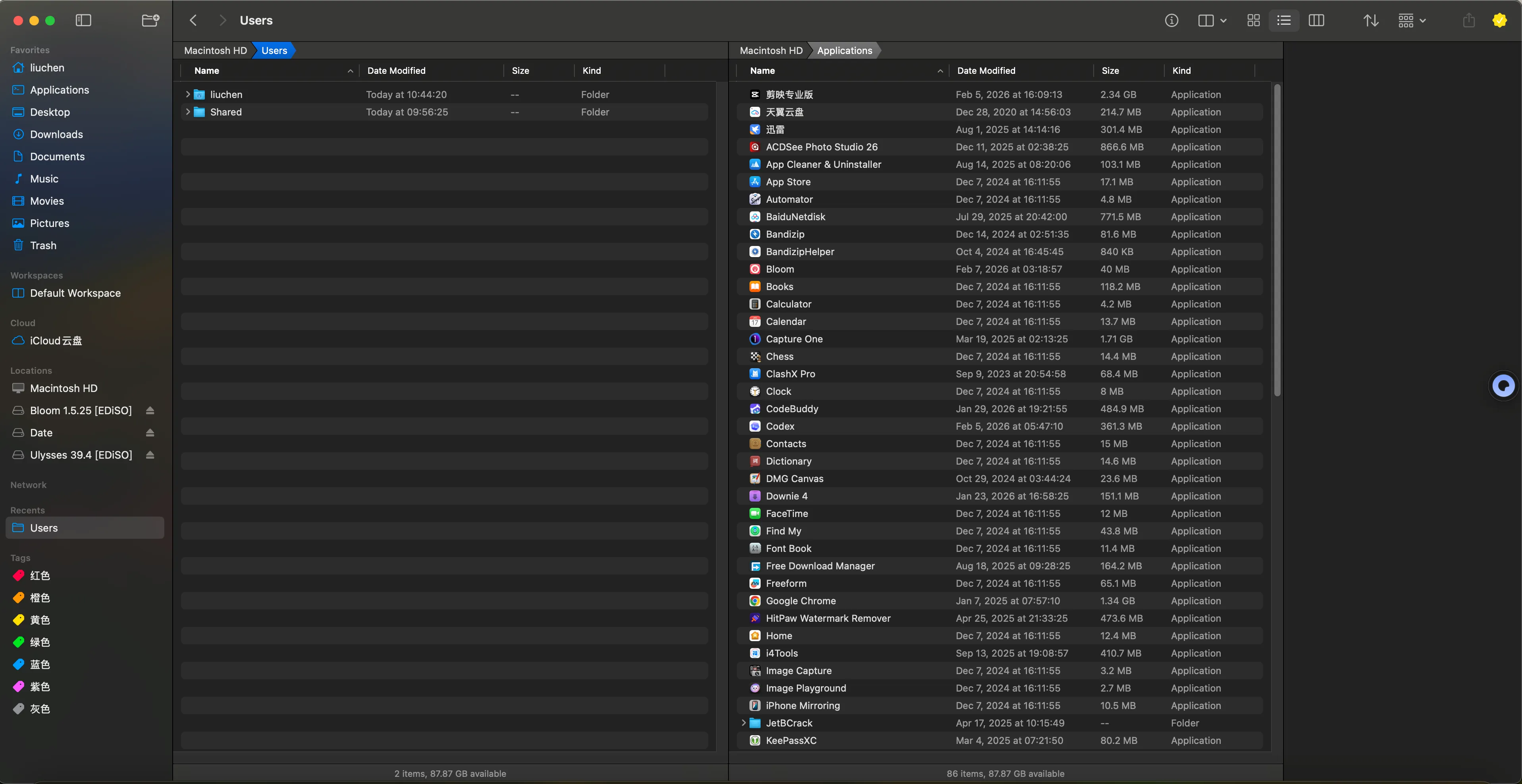Switch to icon grid view
The width and height of the screenshot is (1522, 784).
(1253, 21)
